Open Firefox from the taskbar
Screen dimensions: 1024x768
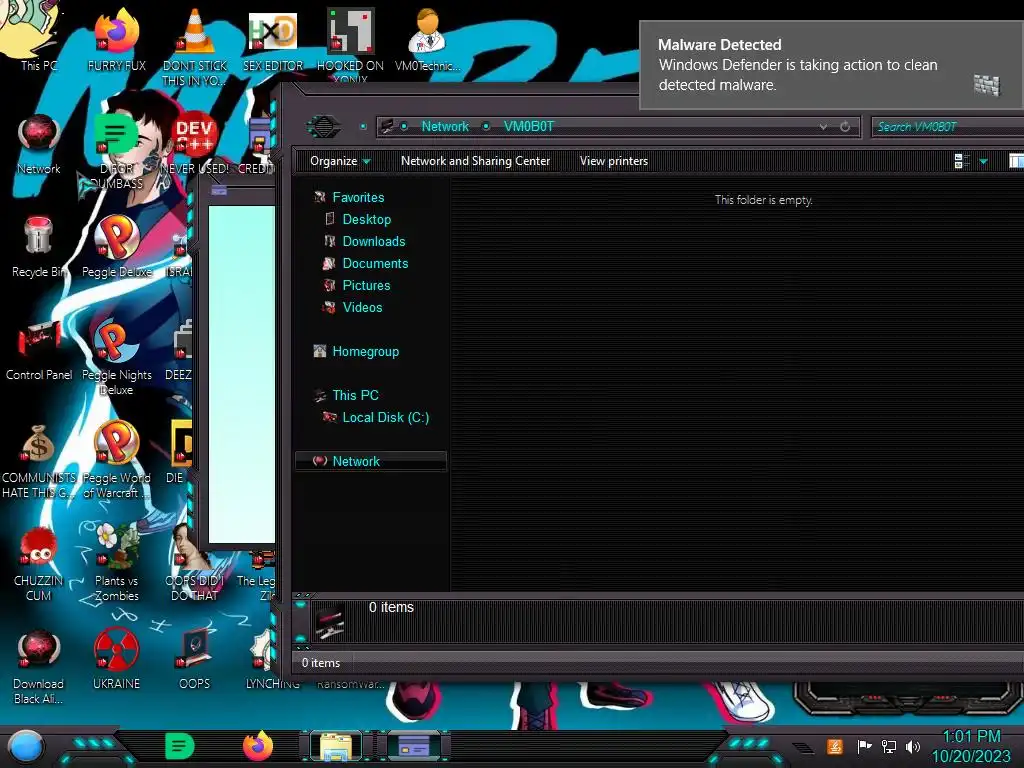[258, 746]
